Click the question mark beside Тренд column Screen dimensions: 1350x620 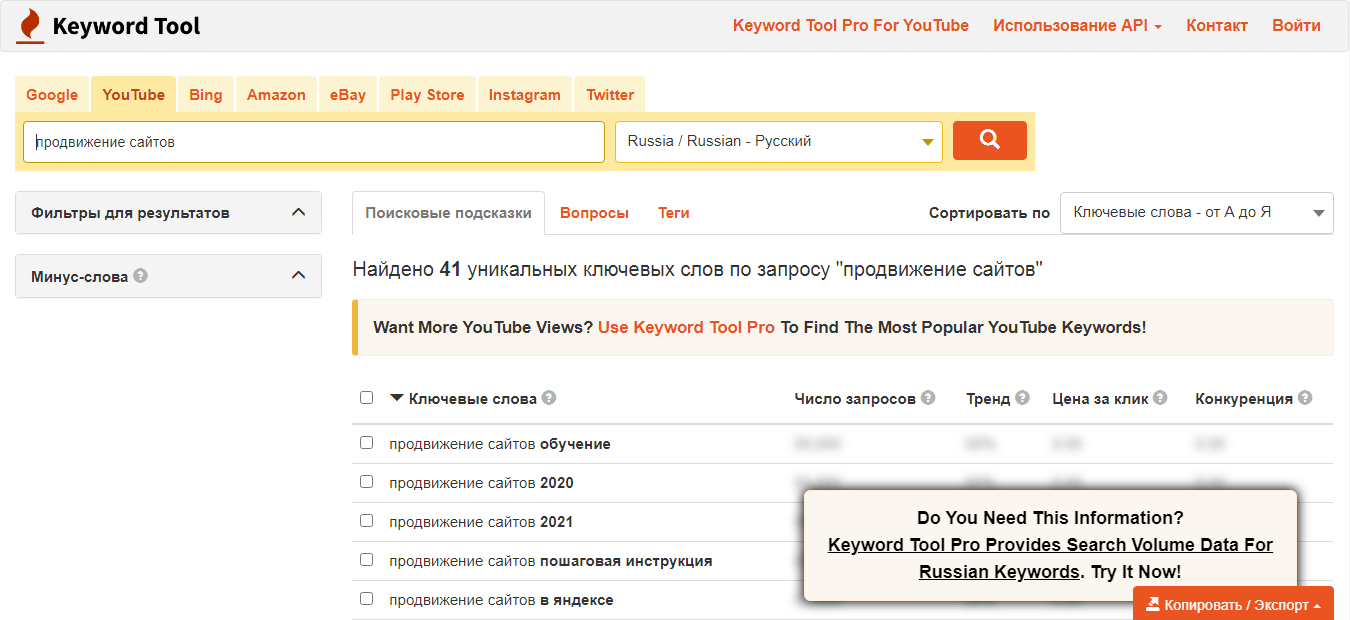pos(1024,397)
